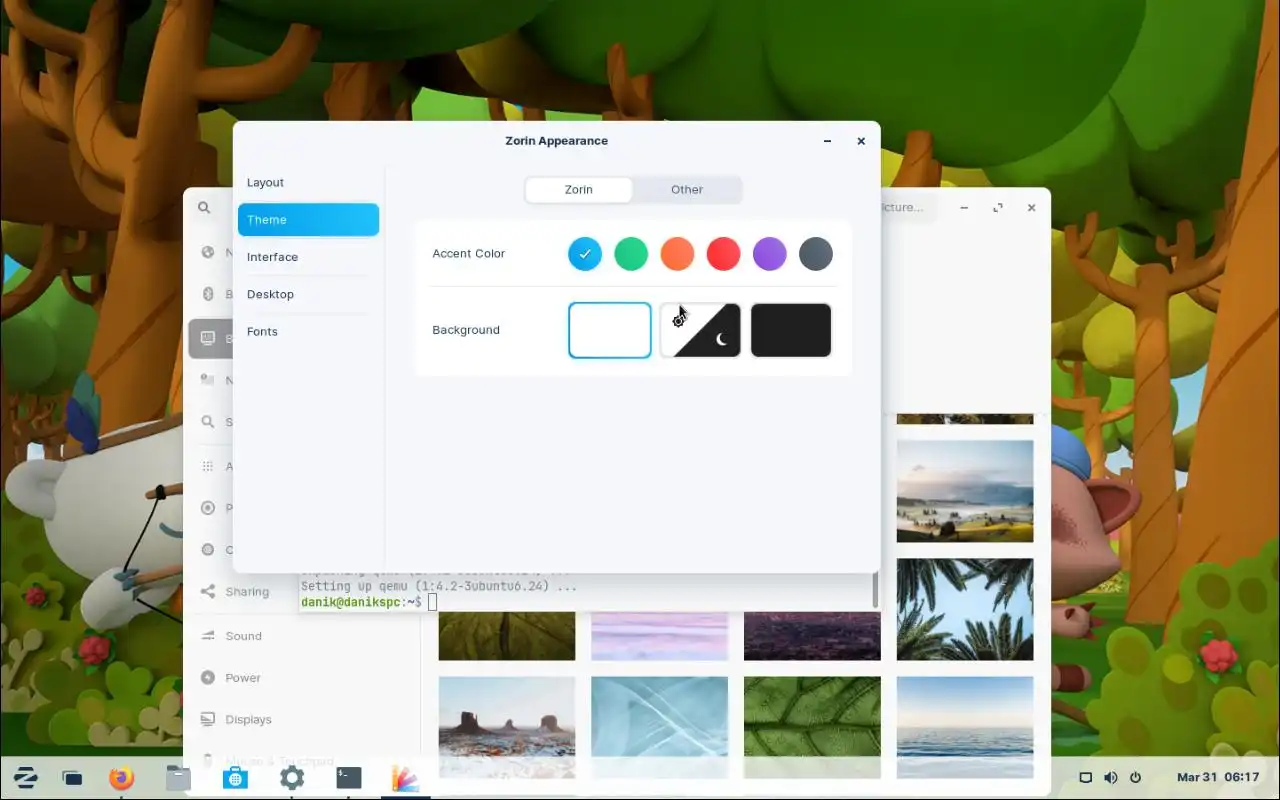Choose the light background theme option
The height and width of the screenshot is (800, 1280).
point(610,330)
